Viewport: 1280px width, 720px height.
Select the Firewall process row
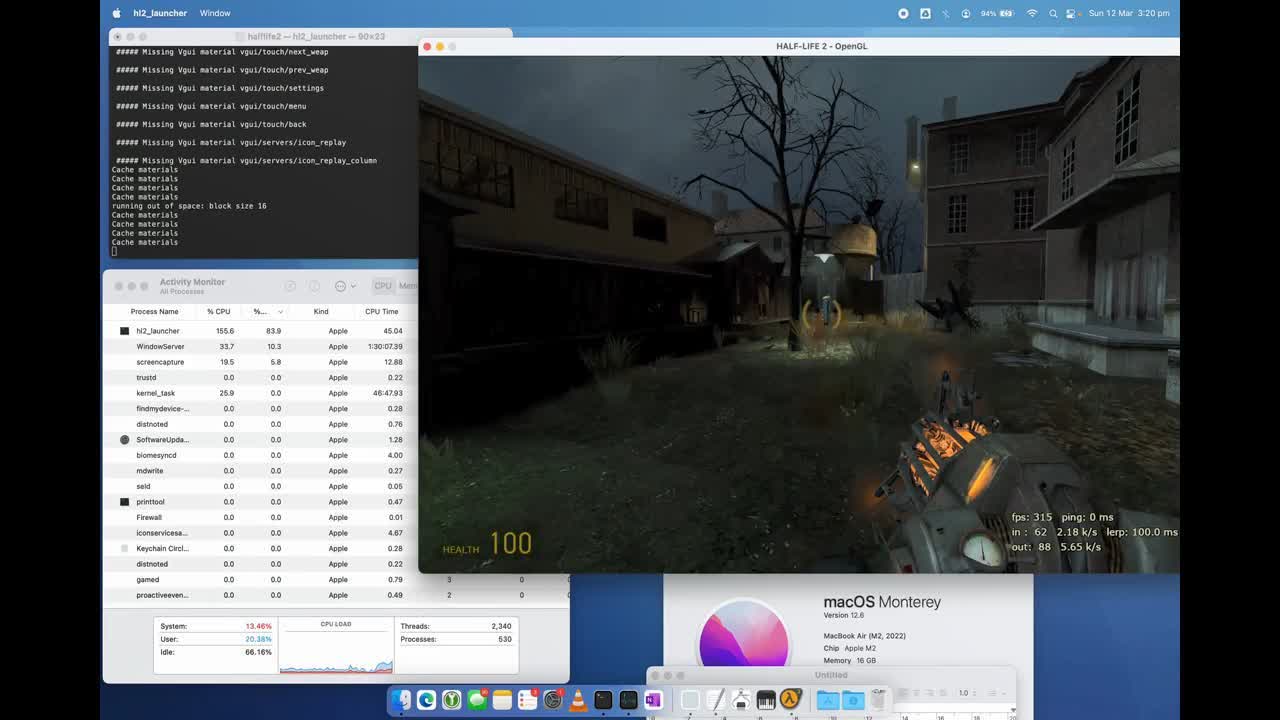260,517
